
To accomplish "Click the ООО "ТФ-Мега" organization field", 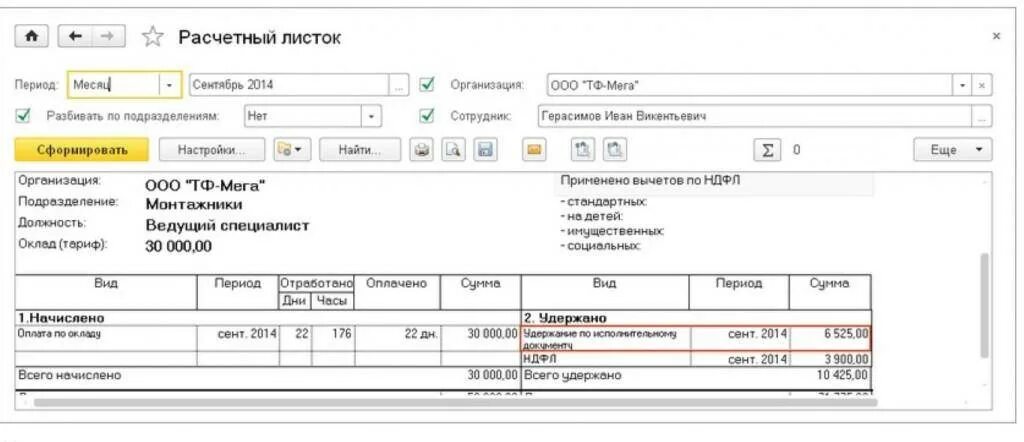I will click(x=750, y=85).
